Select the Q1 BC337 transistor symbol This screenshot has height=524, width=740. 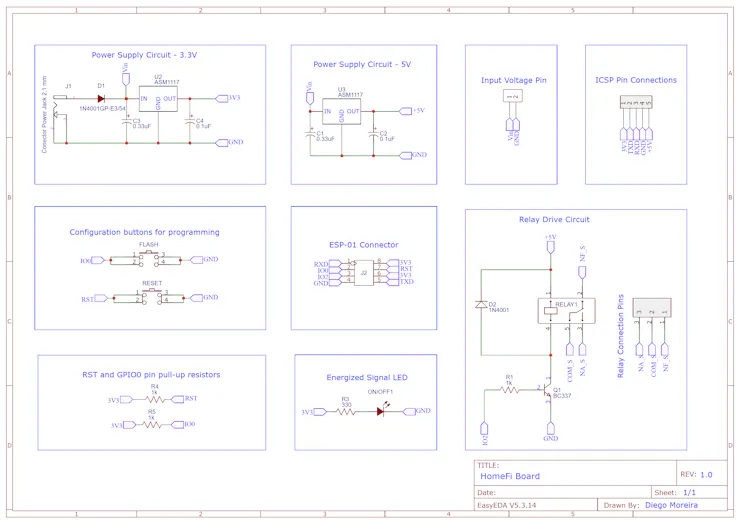point(547,391)
